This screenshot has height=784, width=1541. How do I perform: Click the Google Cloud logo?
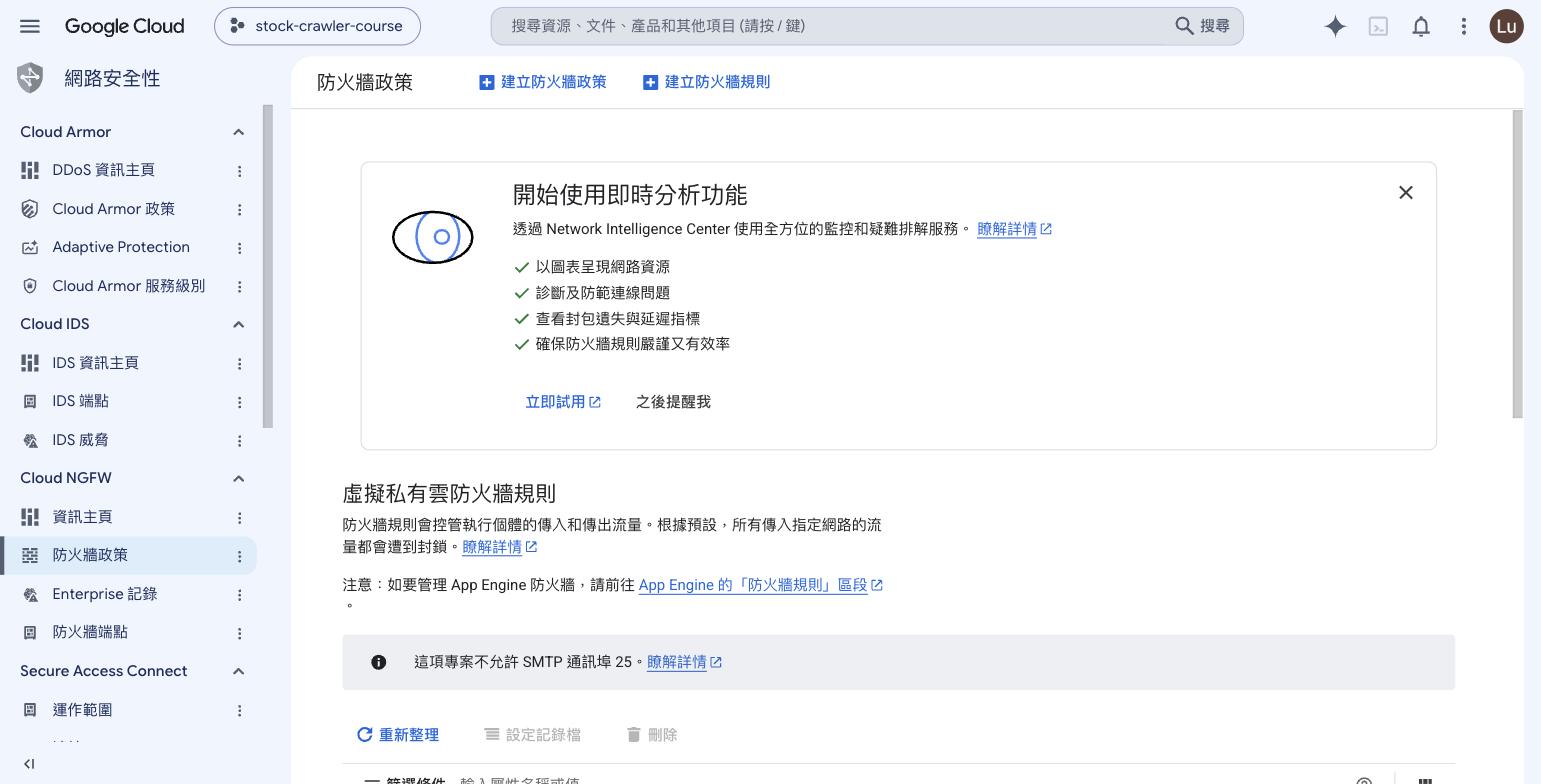point(124,26)
